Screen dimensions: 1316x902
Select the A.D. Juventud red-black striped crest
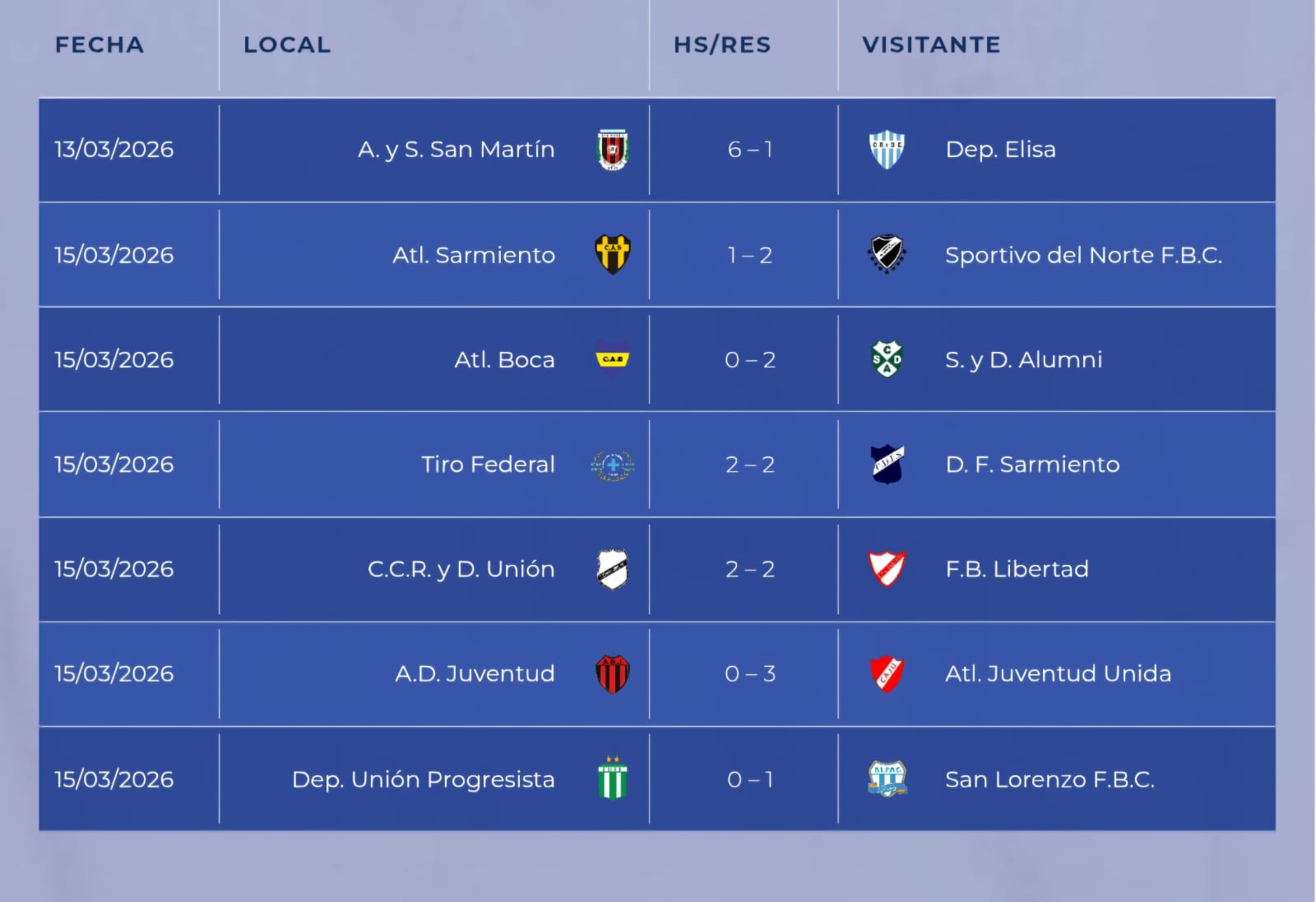point(613,673)
